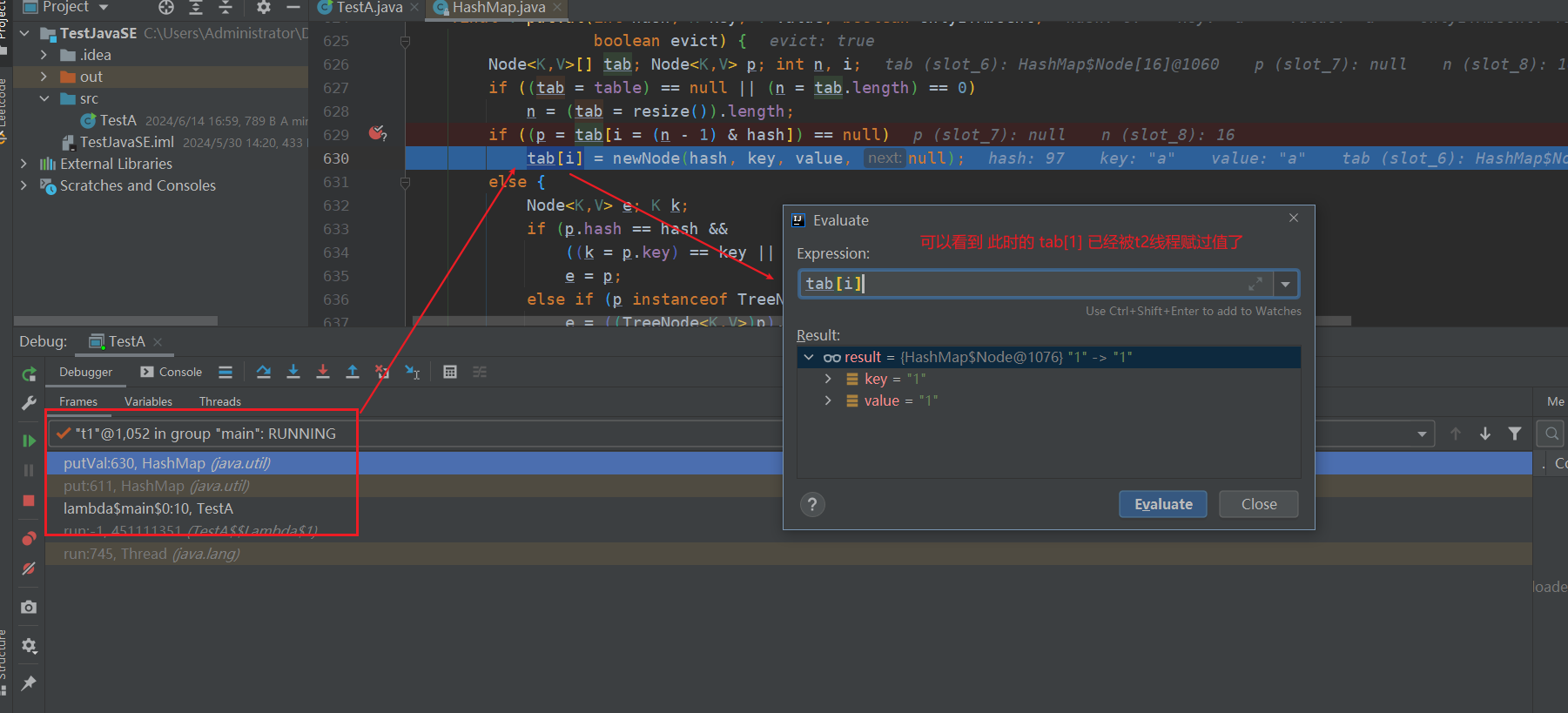The image size is (1568, 713).
Task: Select the Frames tab
Action: pyautogui.click(x=78, y=401)
